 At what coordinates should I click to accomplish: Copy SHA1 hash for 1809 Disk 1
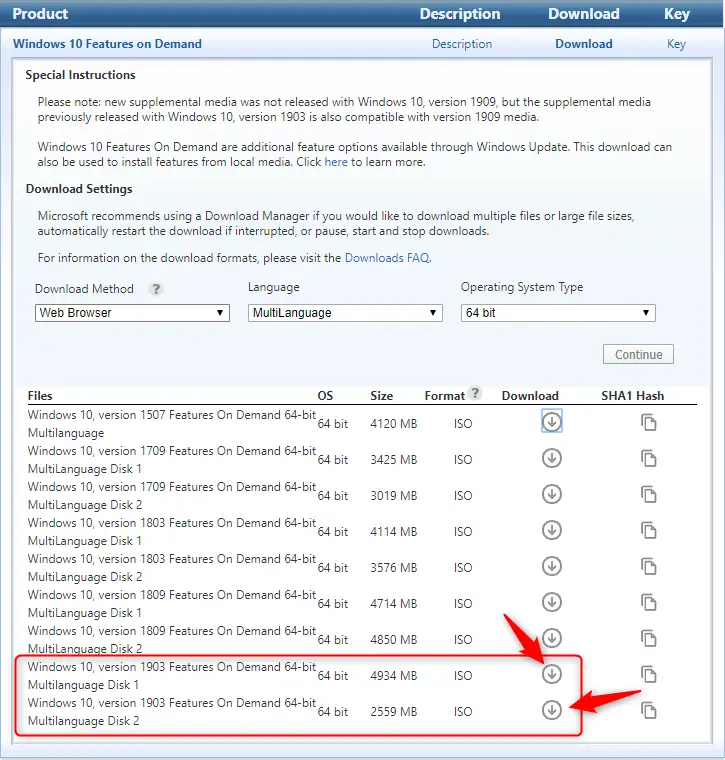pyautogui.click(x=648, y=603)
